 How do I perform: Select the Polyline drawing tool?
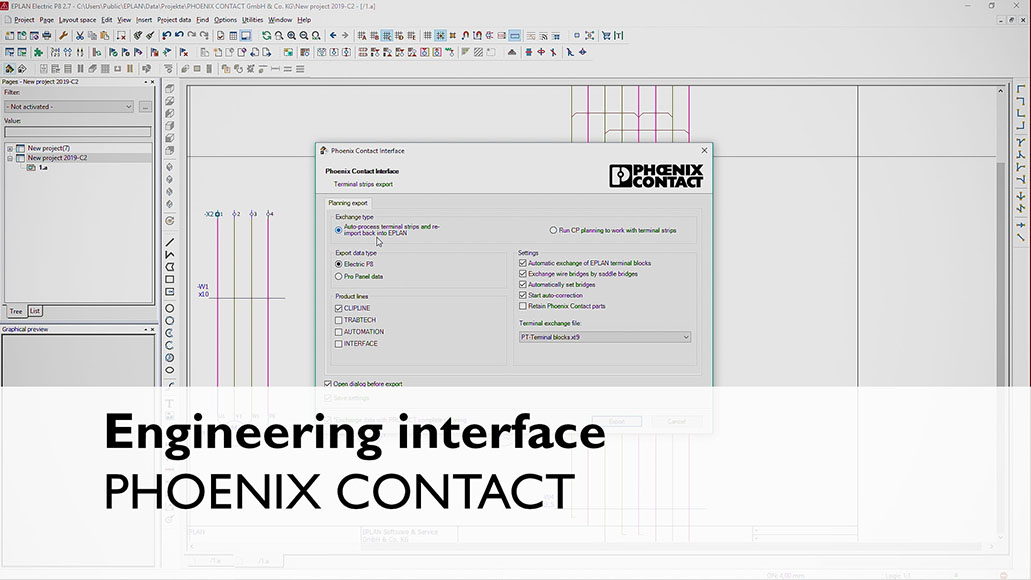click(x=170, y=254)
